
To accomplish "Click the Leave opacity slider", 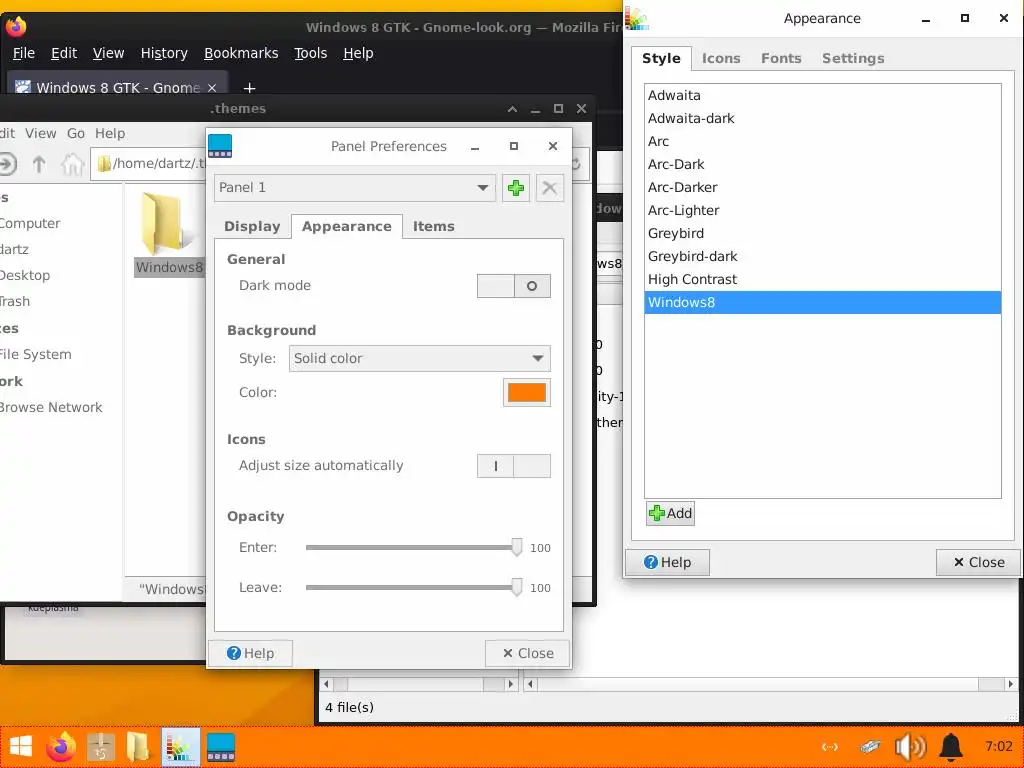I will (x=414, y=588).
